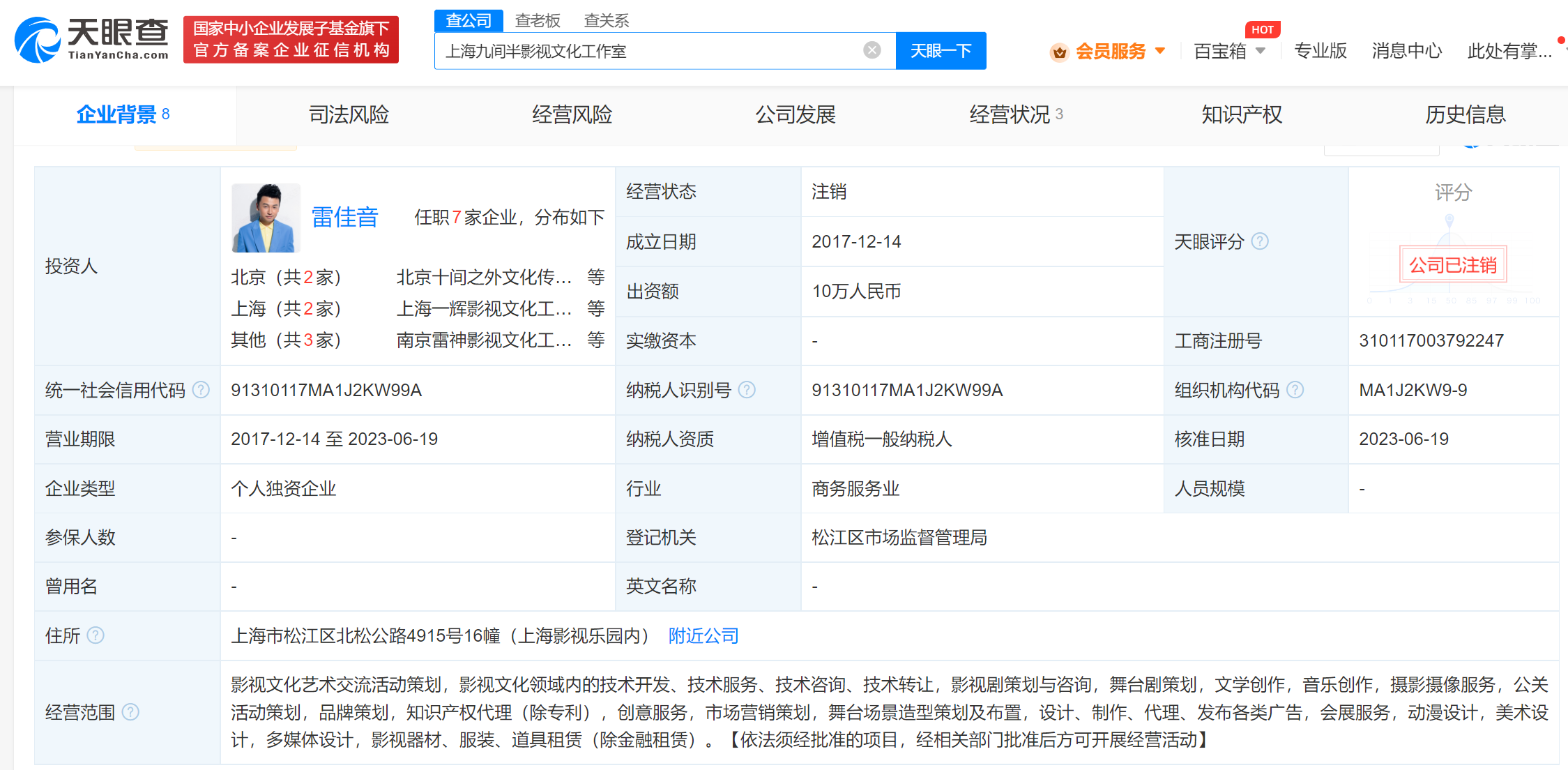
Task: Click 等 after the Beijing company
Action: click(596, 278)
